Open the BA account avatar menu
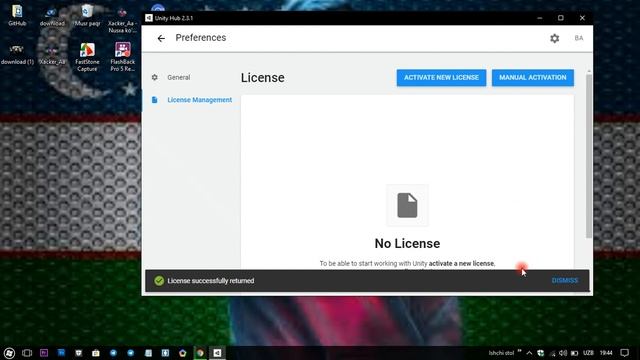 coord(579,38)
